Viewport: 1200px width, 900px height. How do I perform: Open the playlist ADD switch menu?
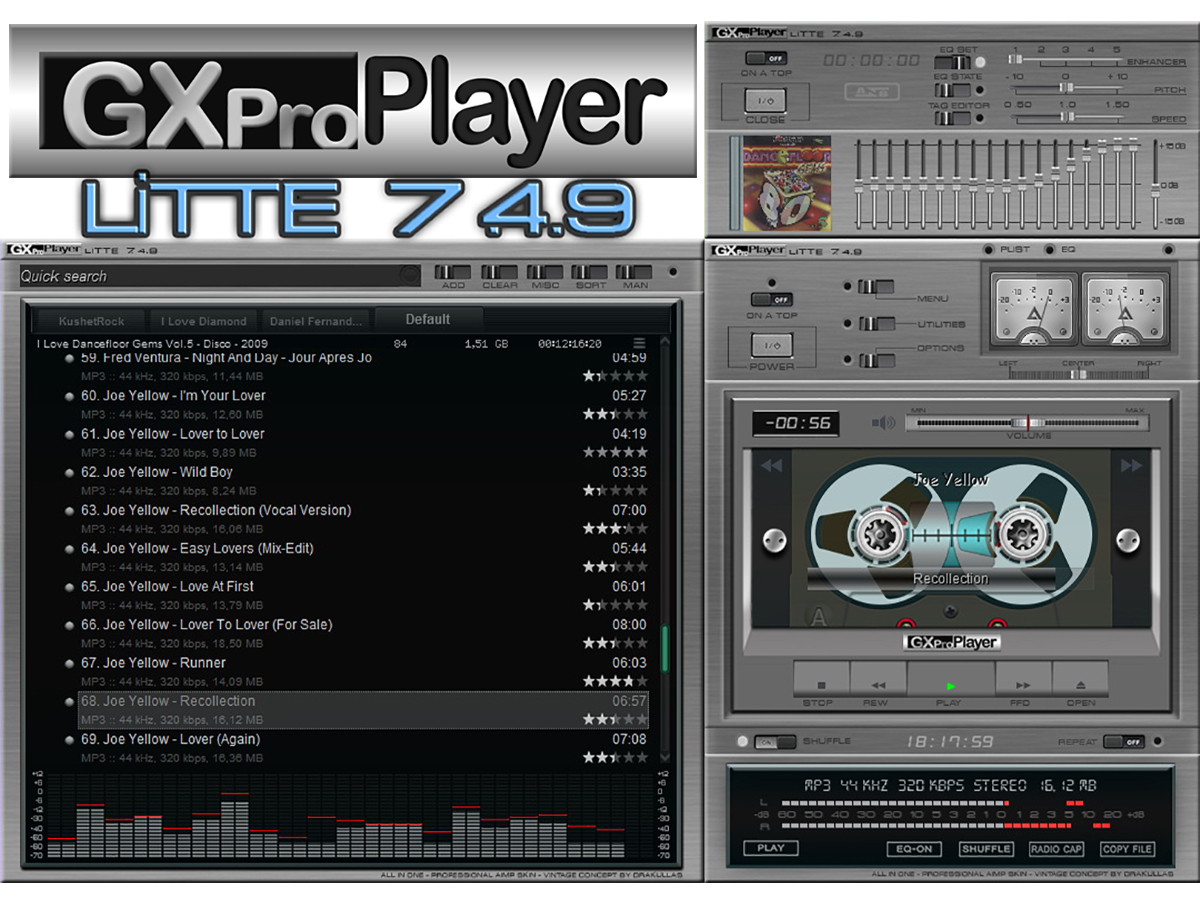(453, 272)
